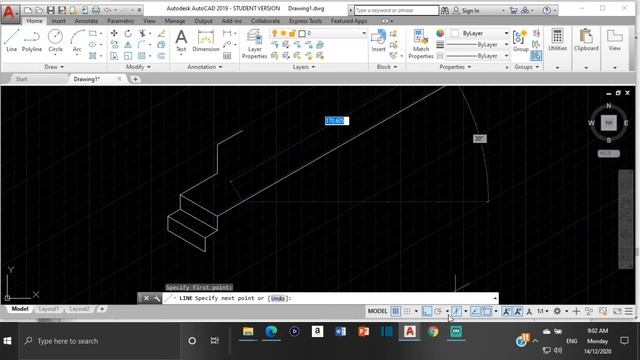Toggle snap mode in status bar
The image size is (640, 360).
click(x=407, y=311)
